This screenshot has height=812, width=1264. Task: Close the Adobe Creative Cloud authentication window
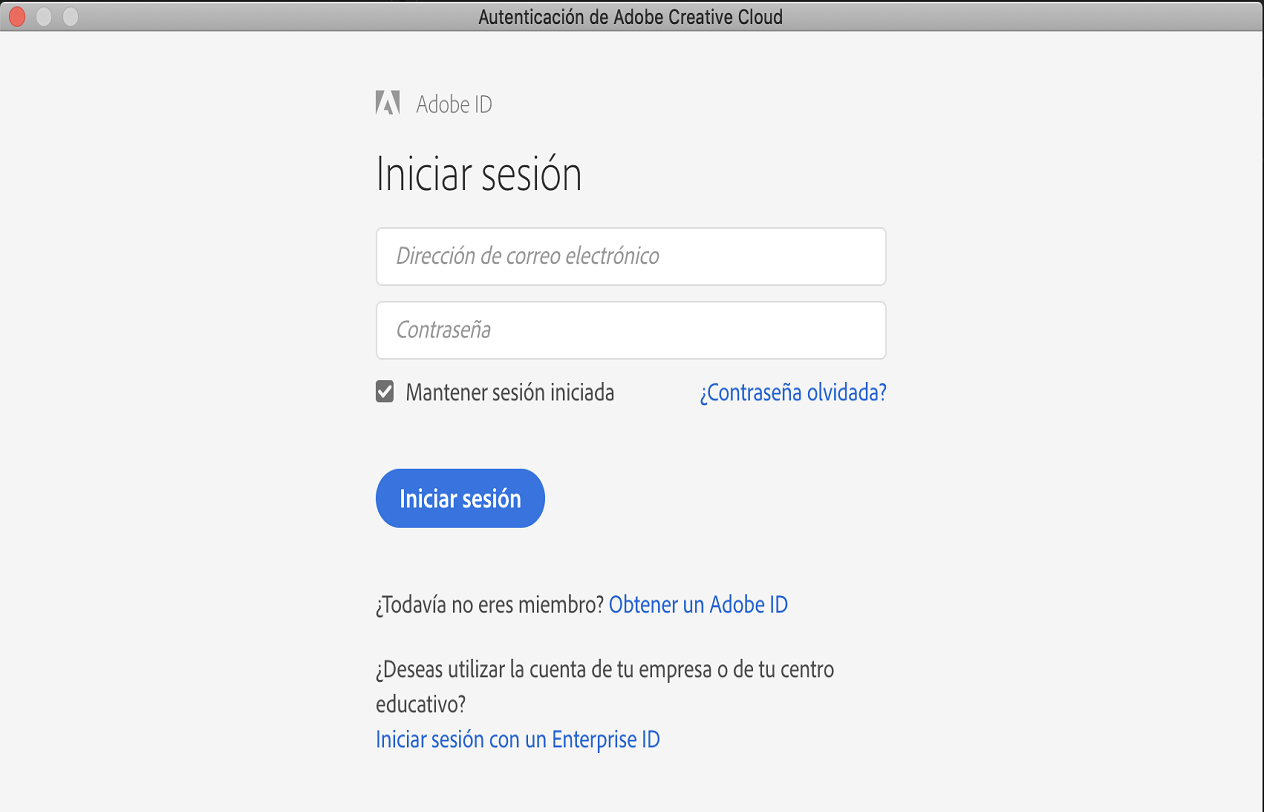point(17,17)
